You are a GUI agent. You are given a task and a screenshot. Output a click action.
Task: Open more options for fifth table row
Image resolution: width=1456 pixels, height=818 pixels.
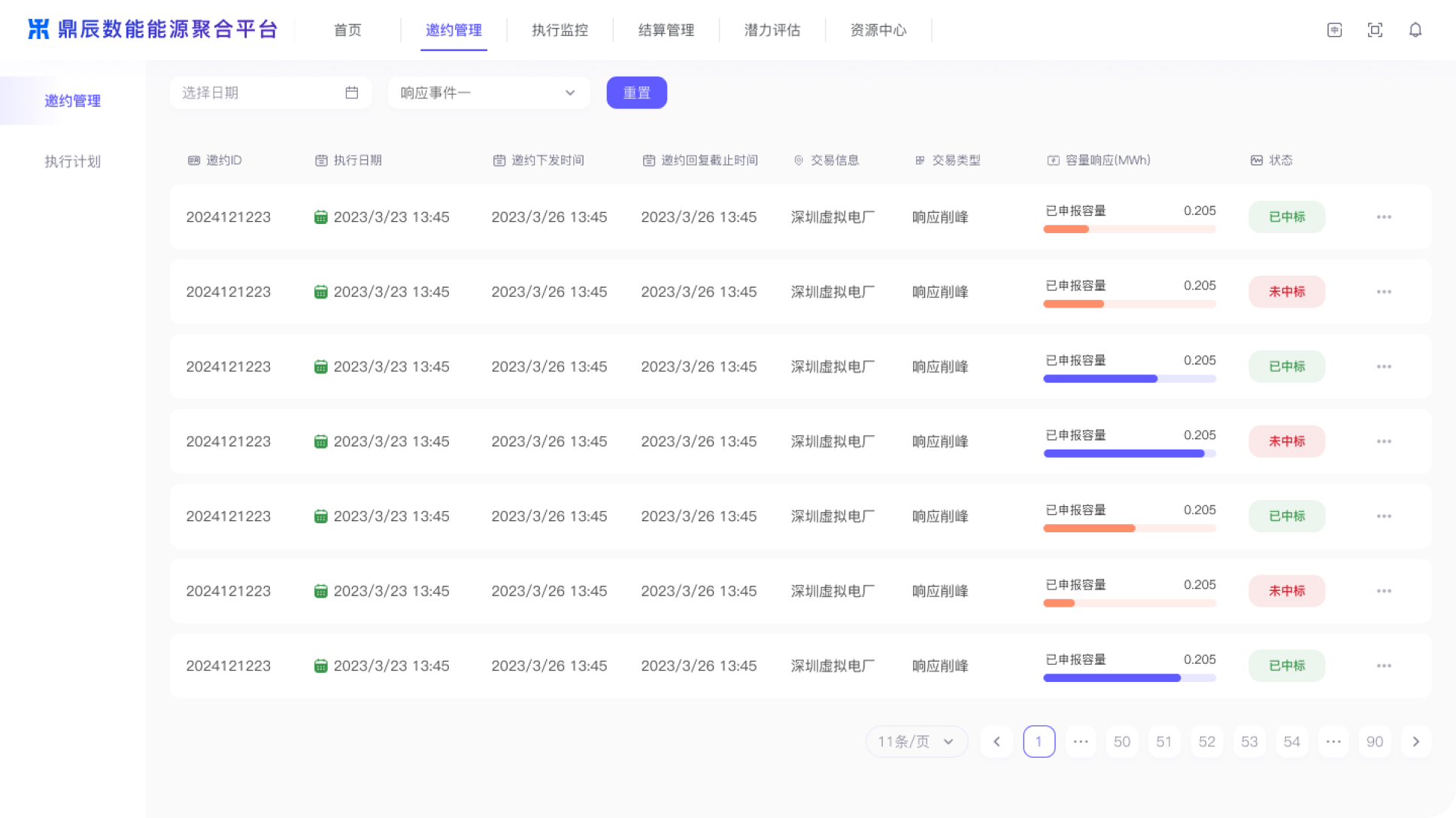point(1384,517)
